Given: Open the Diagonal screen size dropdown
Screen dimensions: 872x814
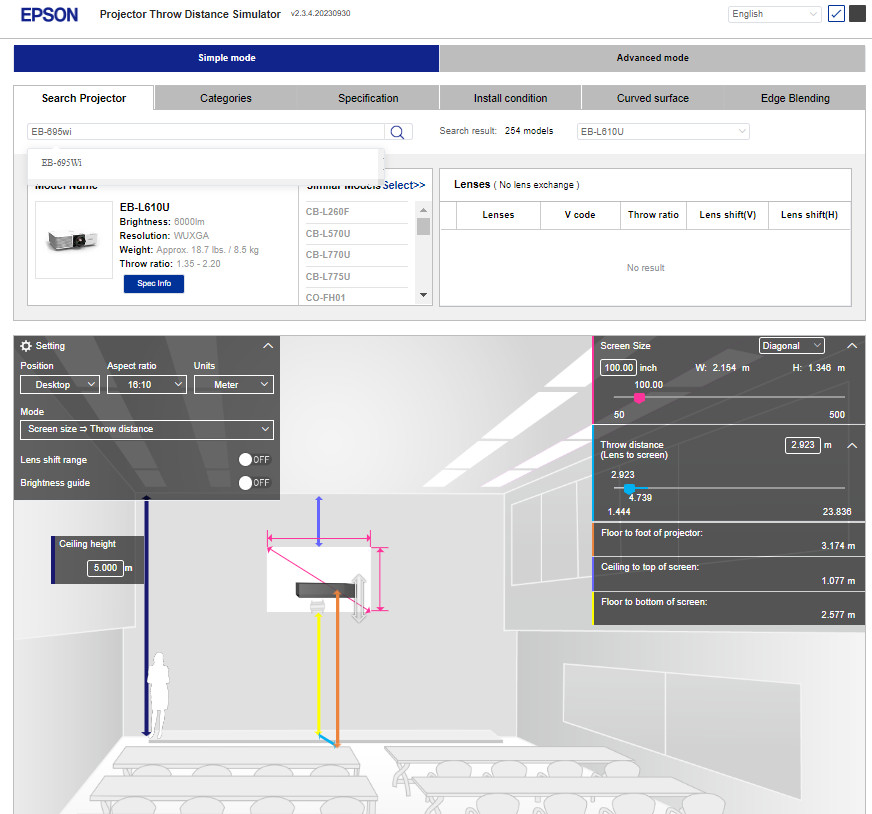Looking at the screenshot, I should [791, 346].
